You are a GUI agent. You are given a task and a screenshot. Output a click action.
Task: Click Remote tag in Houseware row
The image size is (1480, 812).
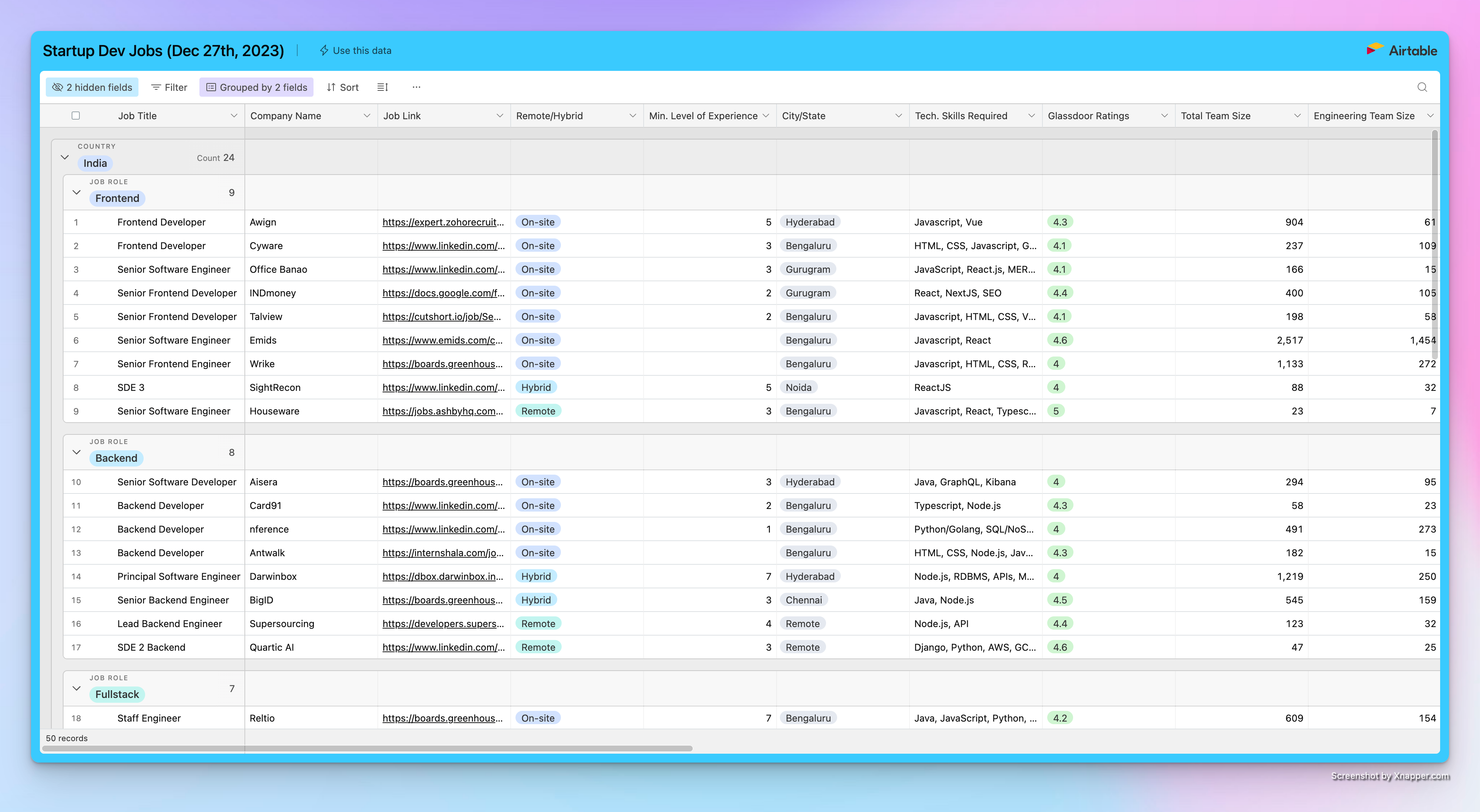538,411
